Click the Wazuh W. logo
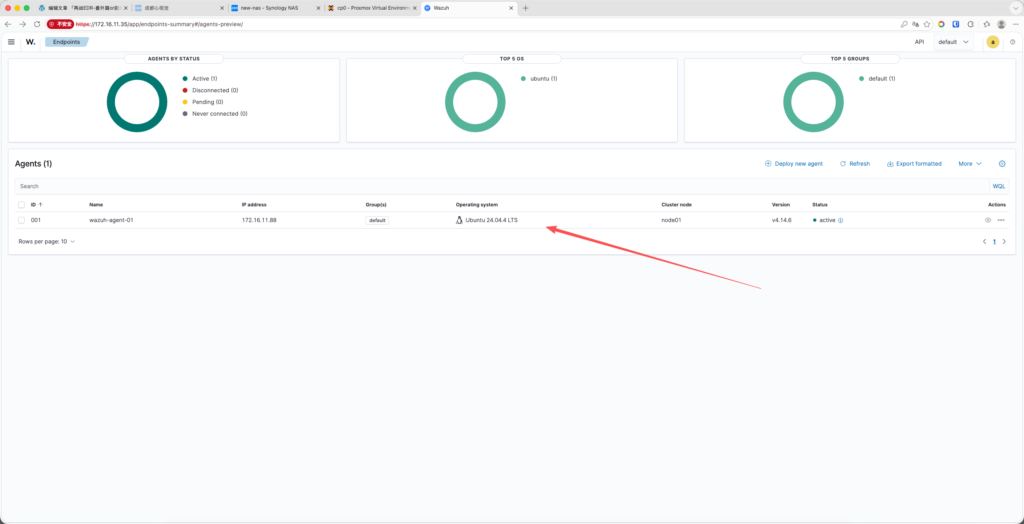The height and width of the screenshot is (524, 1024). [x=31, y=42]
